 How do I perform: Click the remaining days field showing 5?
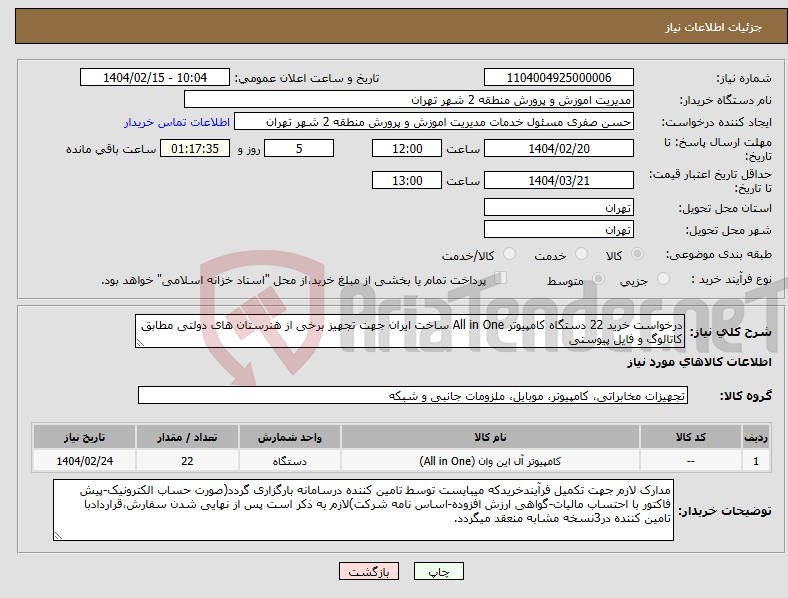(x=299, y=148)
